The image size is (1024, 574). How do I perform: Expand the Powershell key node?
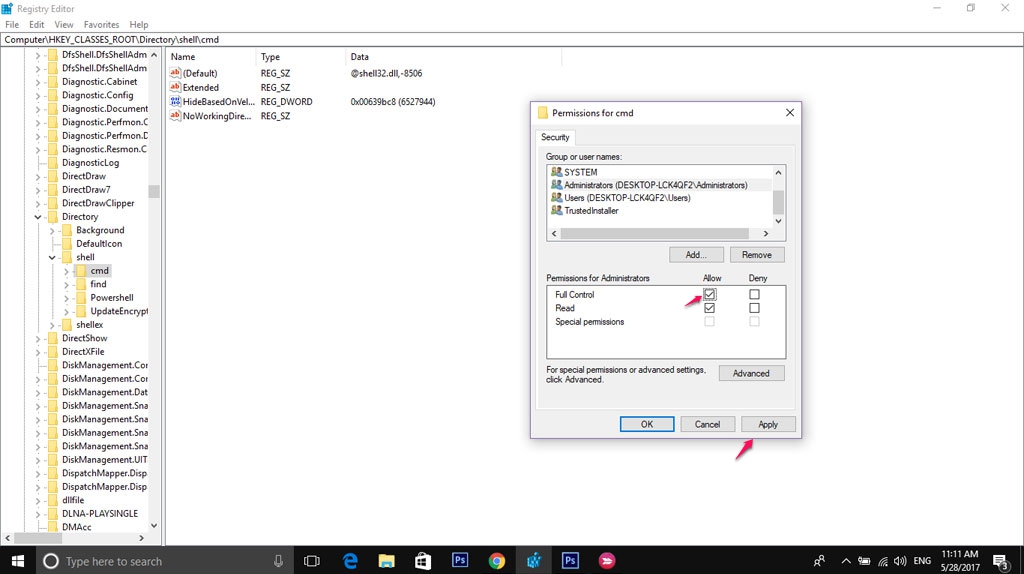(66, 298)
